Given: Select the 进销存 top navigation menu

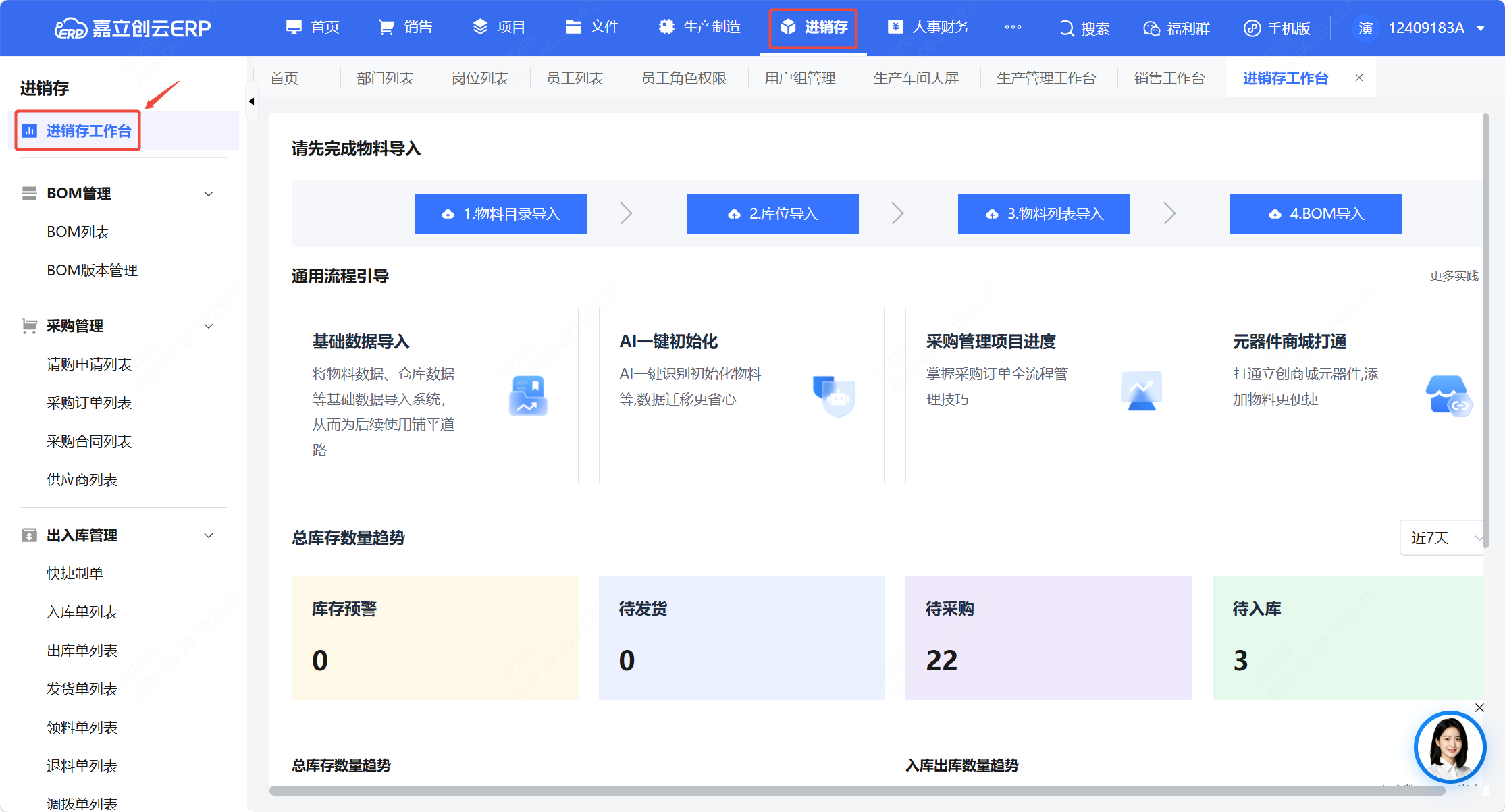Looking at the screenshot, I should [814, 28].
